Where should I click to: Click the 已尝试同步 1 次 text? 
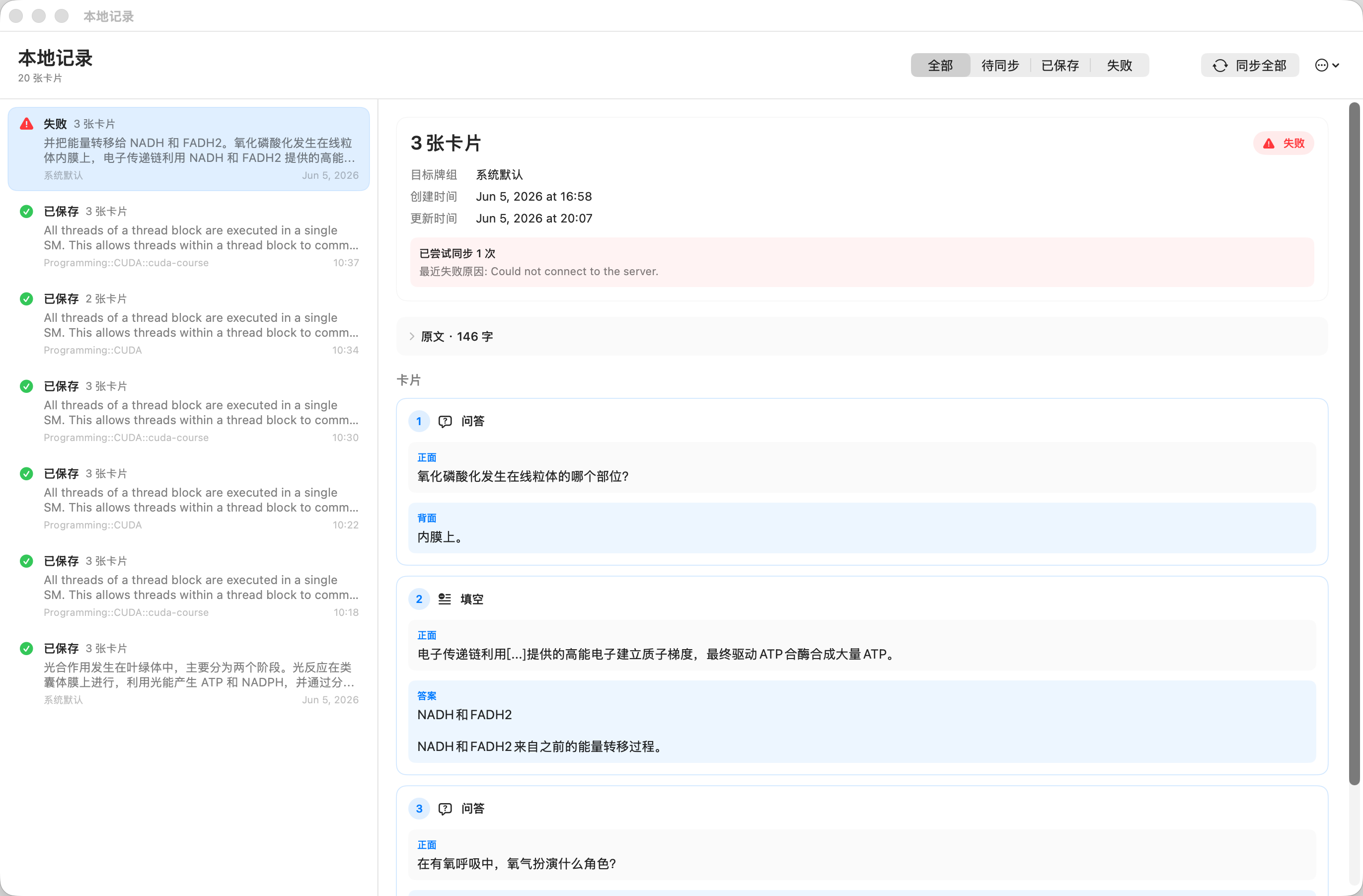click(457, 253)
